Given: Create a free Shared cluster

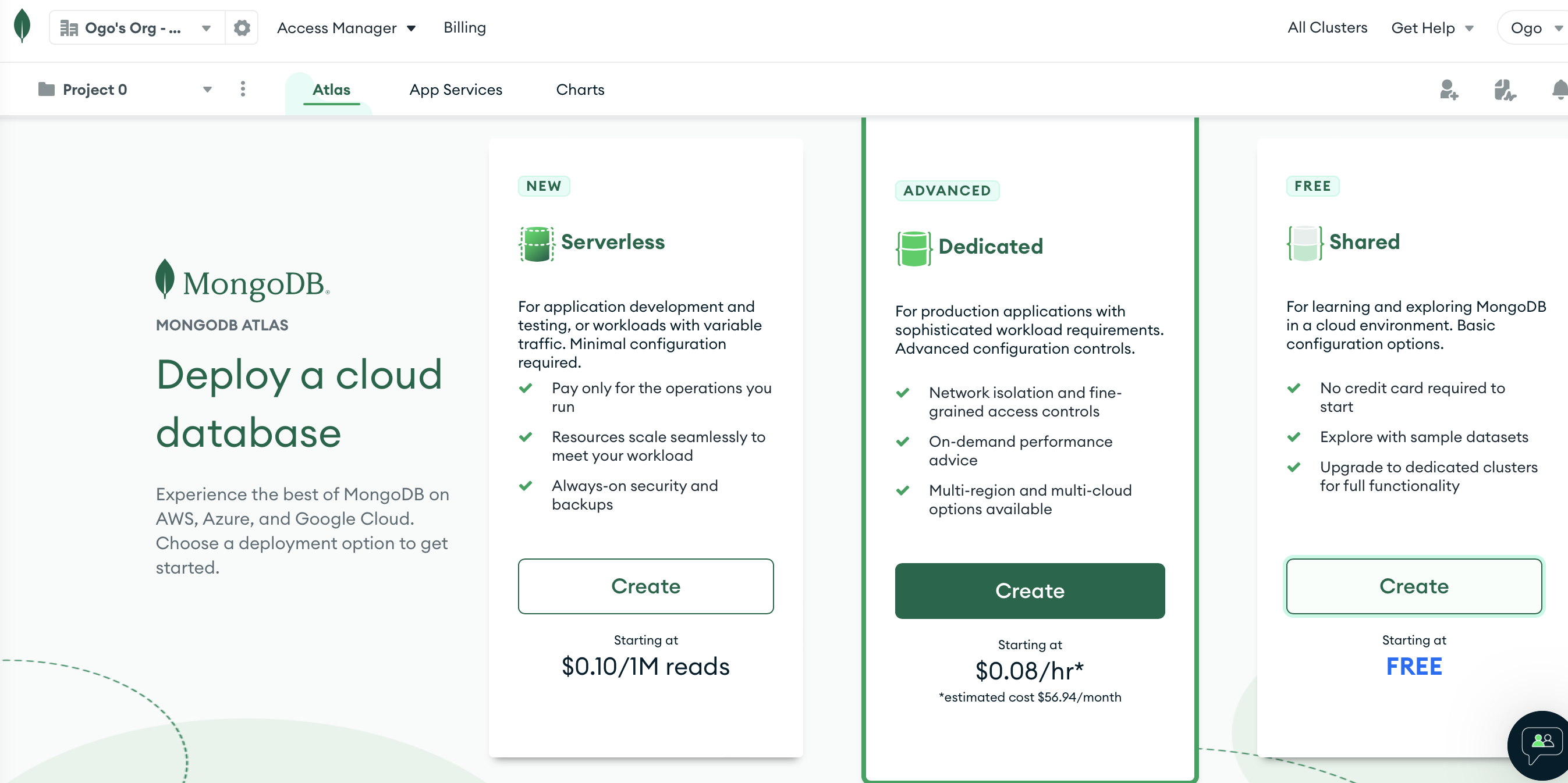Looking at the screenshot, I should coord(1413,586).
